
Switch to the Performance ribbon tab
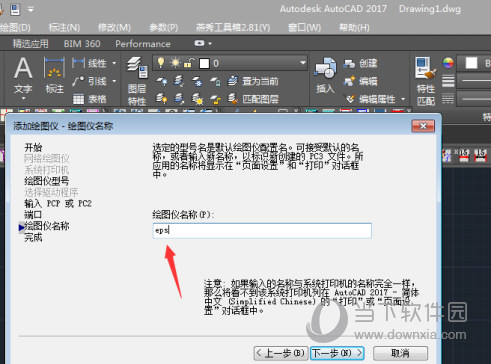coord(143,44)
